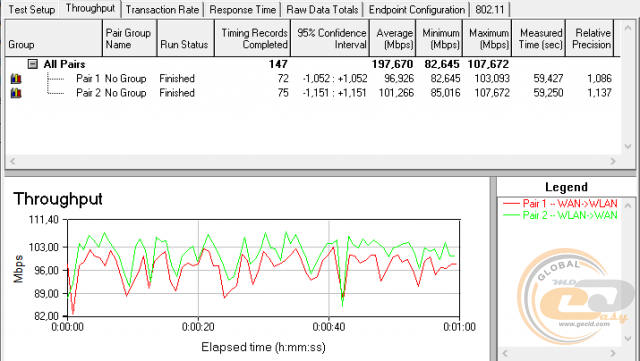Sort by the Group column header

coord(53,38)
